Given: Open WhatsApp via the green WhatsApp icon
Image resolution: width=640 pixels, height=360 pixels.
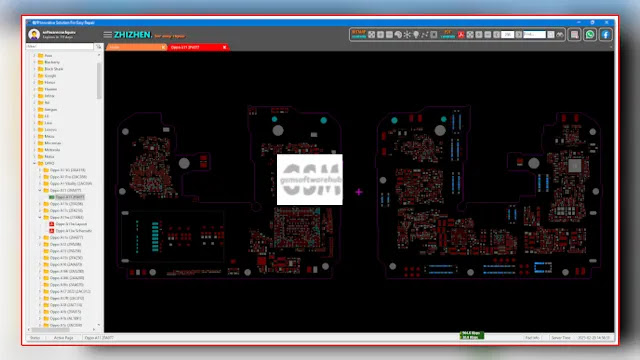Looking at the screenshot, I should tap(590, 35).
